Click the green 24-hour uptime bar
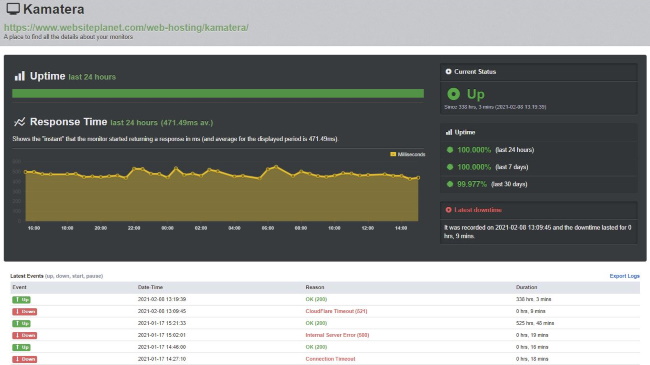The width and height of the screenshot is (650, 365). (218, 93)
